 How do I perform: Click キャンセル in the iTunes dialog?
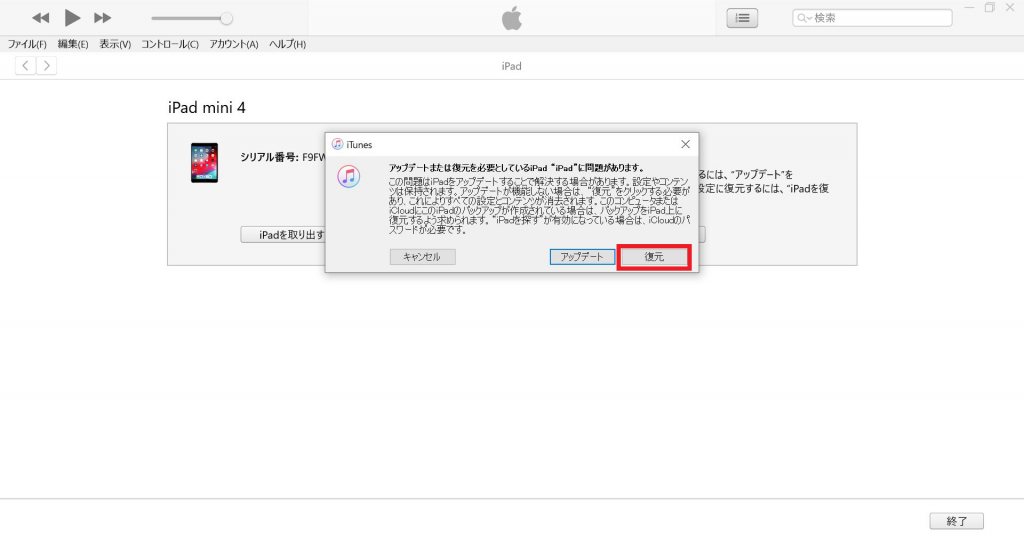[423, 257]
